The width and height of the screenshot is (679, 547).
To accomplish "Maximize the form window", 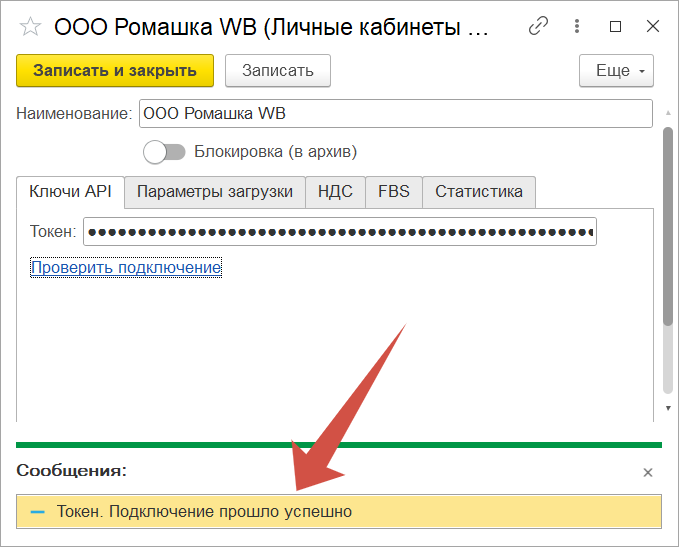I will coord(615,27).
